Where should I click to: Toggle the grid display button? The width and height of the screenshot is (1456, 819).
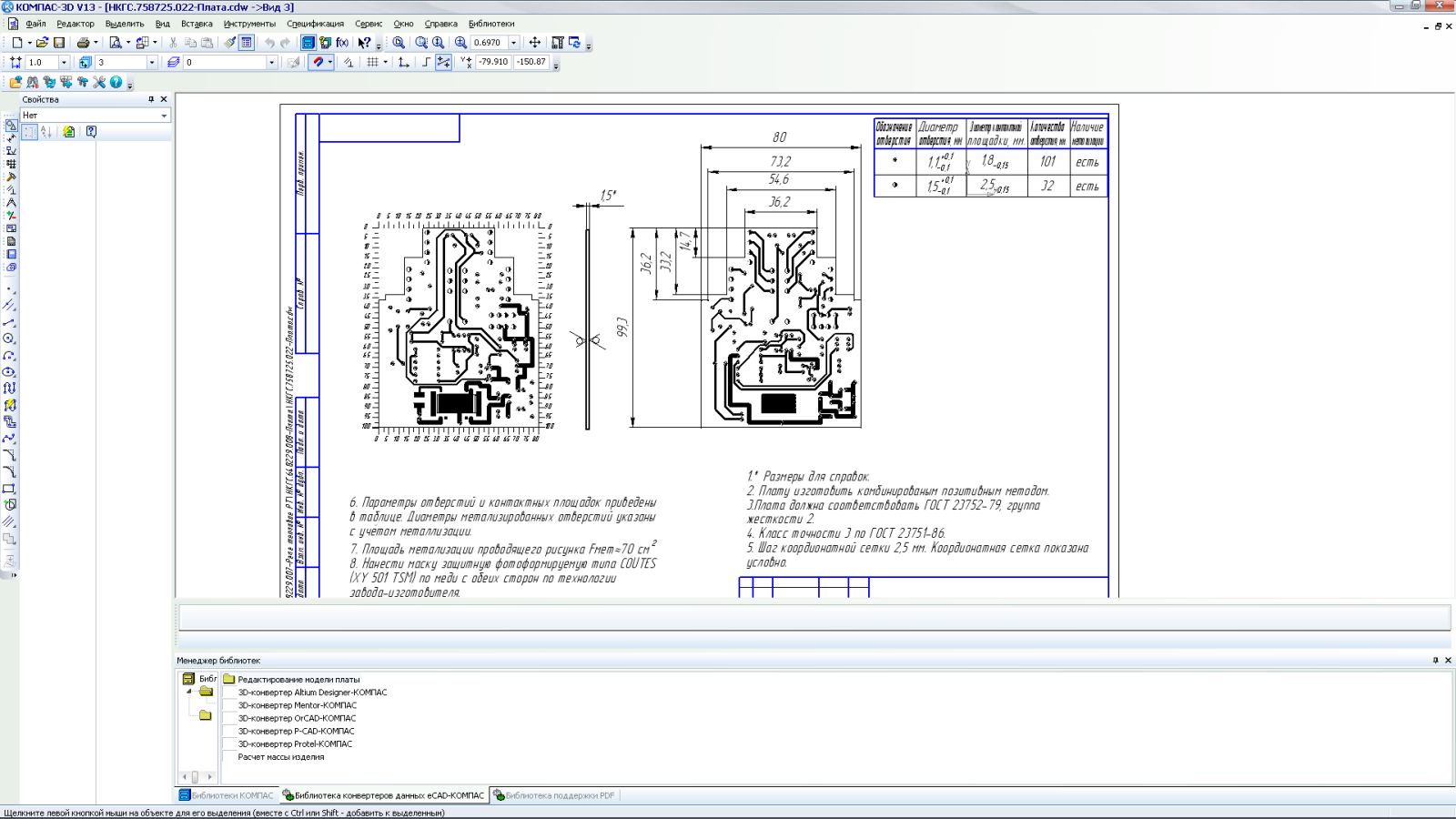(x=372, y=63)
